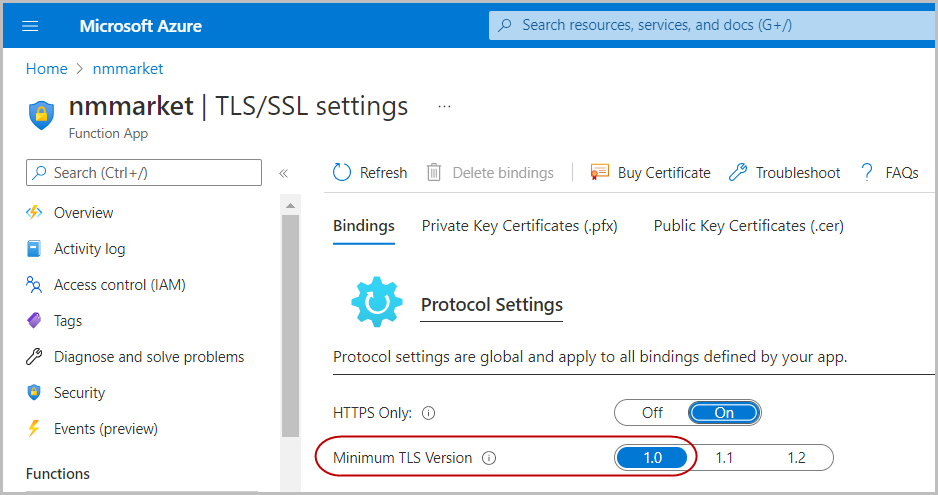Click the Tags icon in sidebar
The width and height of the screenshot is (938, 495).
35,321
